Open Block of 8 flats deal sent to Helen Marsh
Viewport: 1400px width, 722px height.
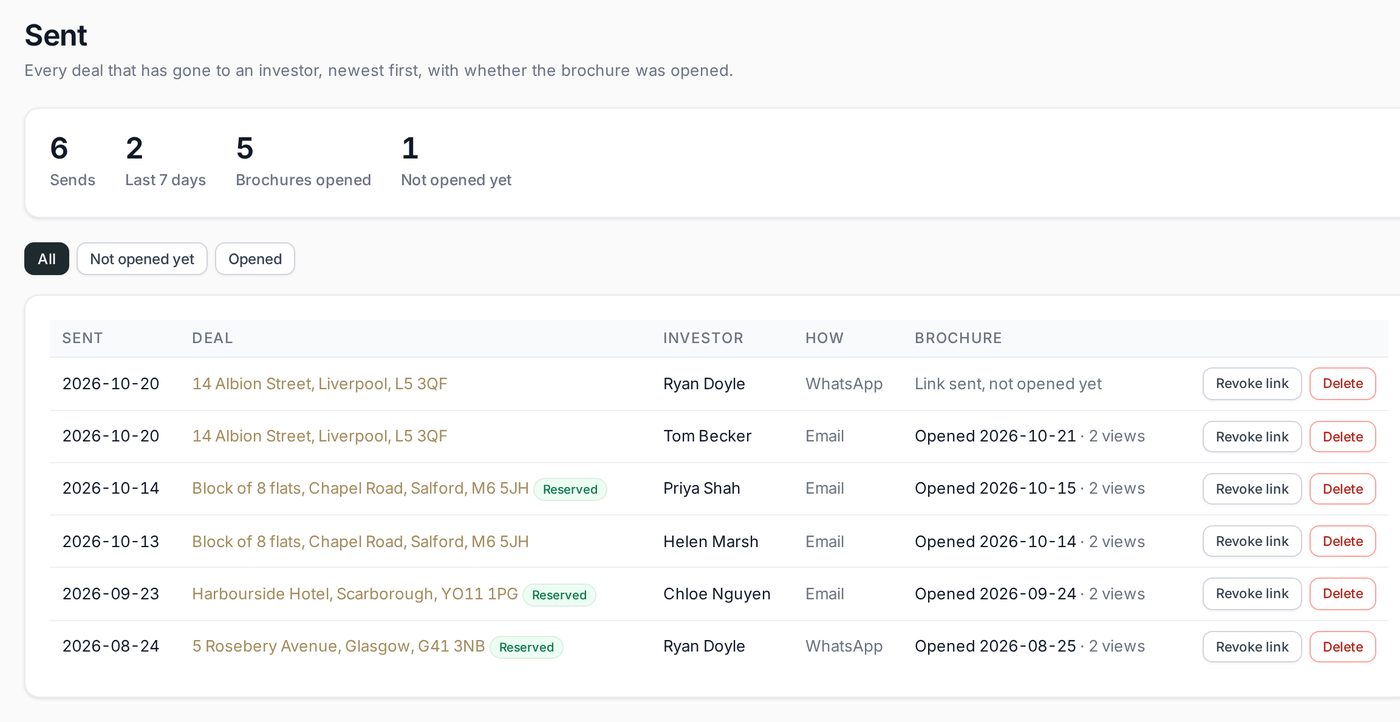[x=360, y=541]
